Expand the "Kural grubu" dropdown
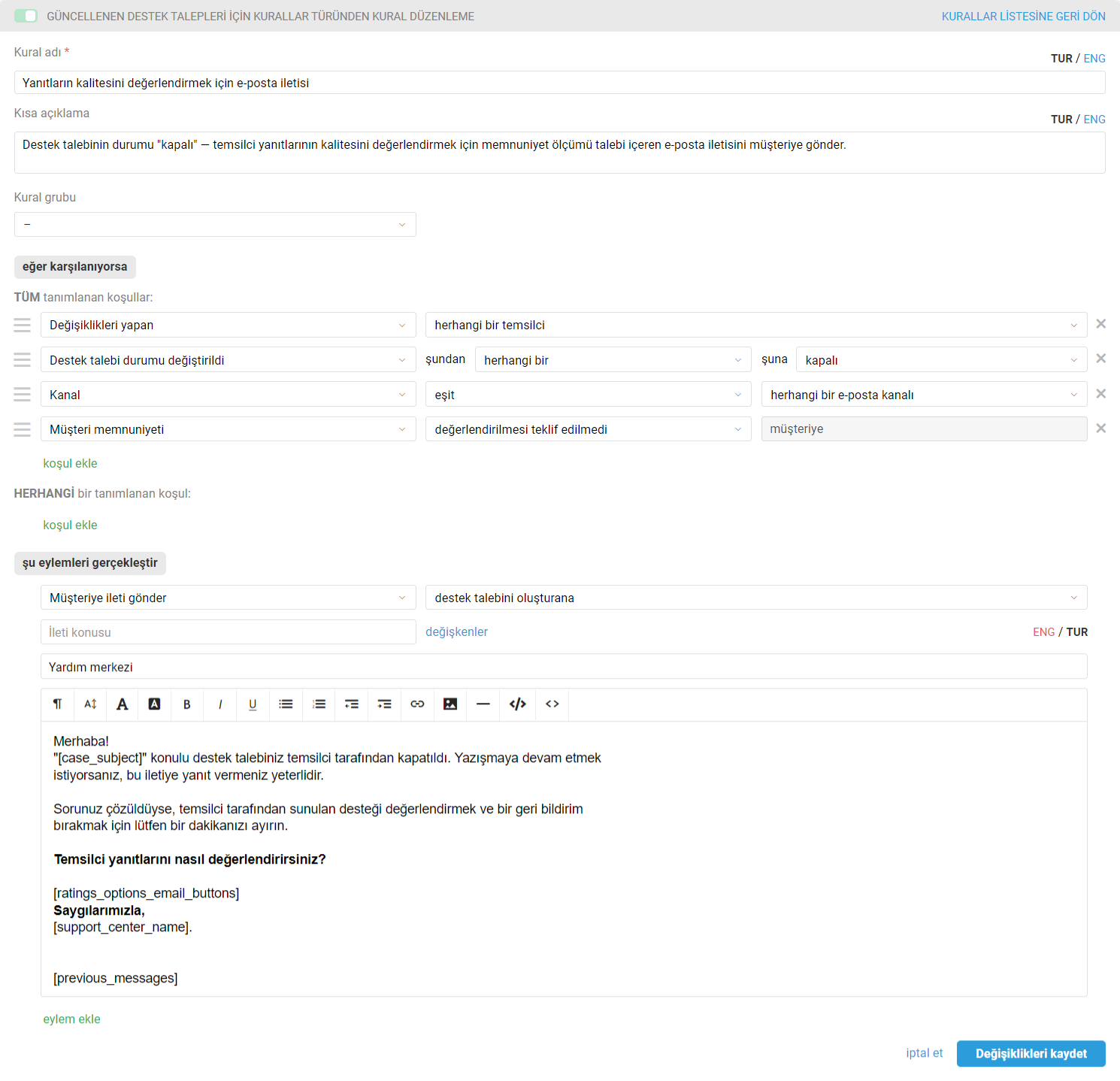This screenshot has height=1081, width=1120. (215, 225)
